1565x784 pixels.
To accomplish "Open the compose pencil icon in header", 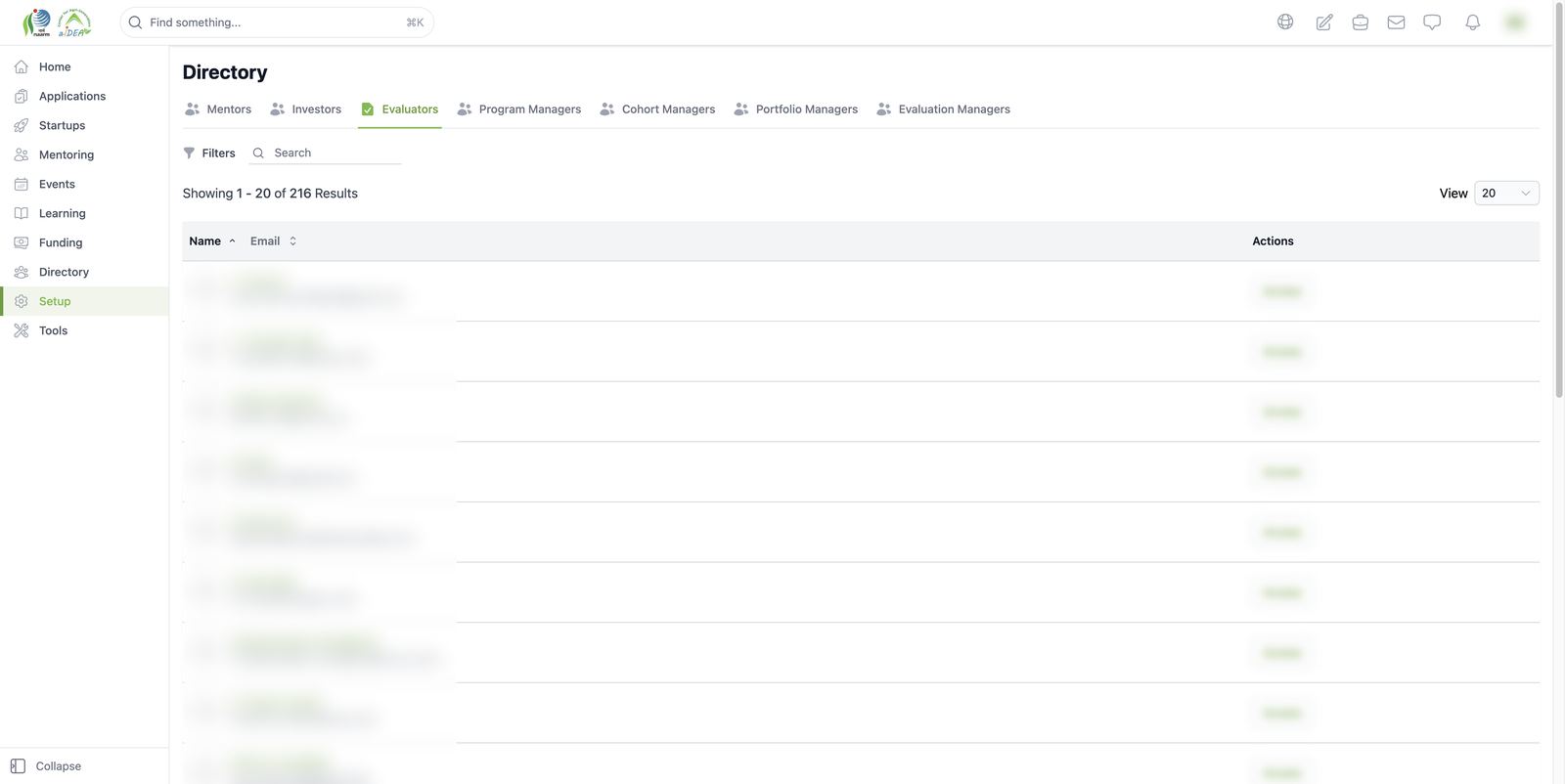I will point(1324,22).
